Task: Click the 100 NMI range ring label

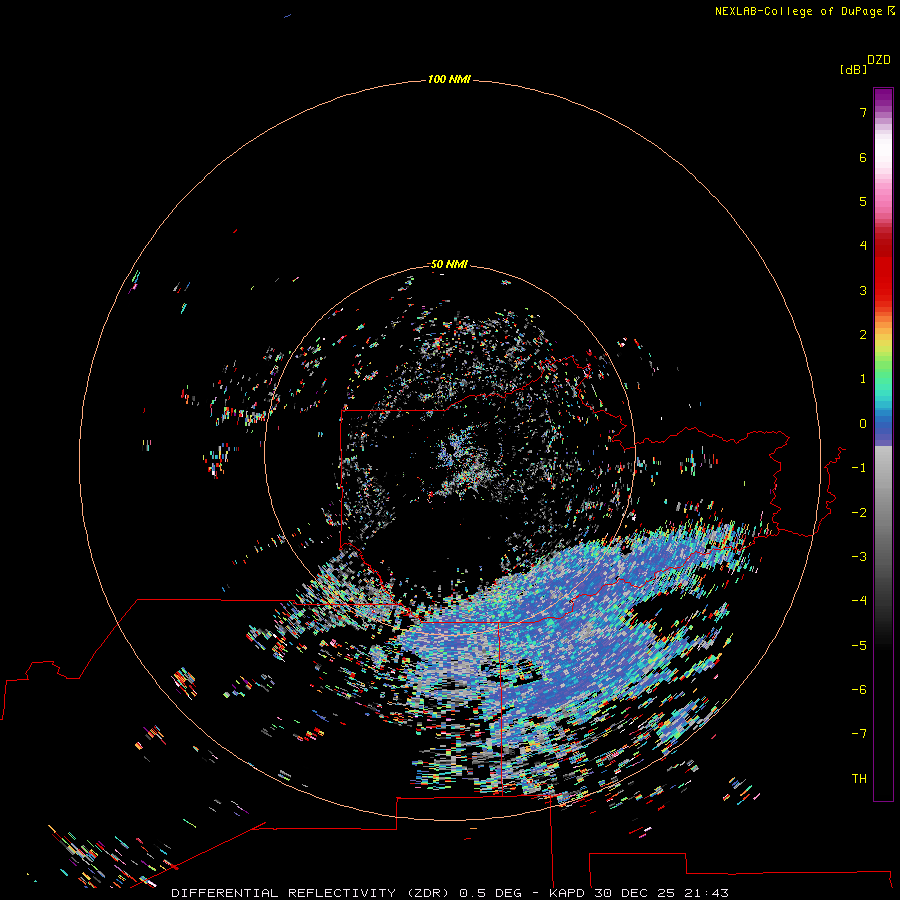Action: tap(449, 79)
